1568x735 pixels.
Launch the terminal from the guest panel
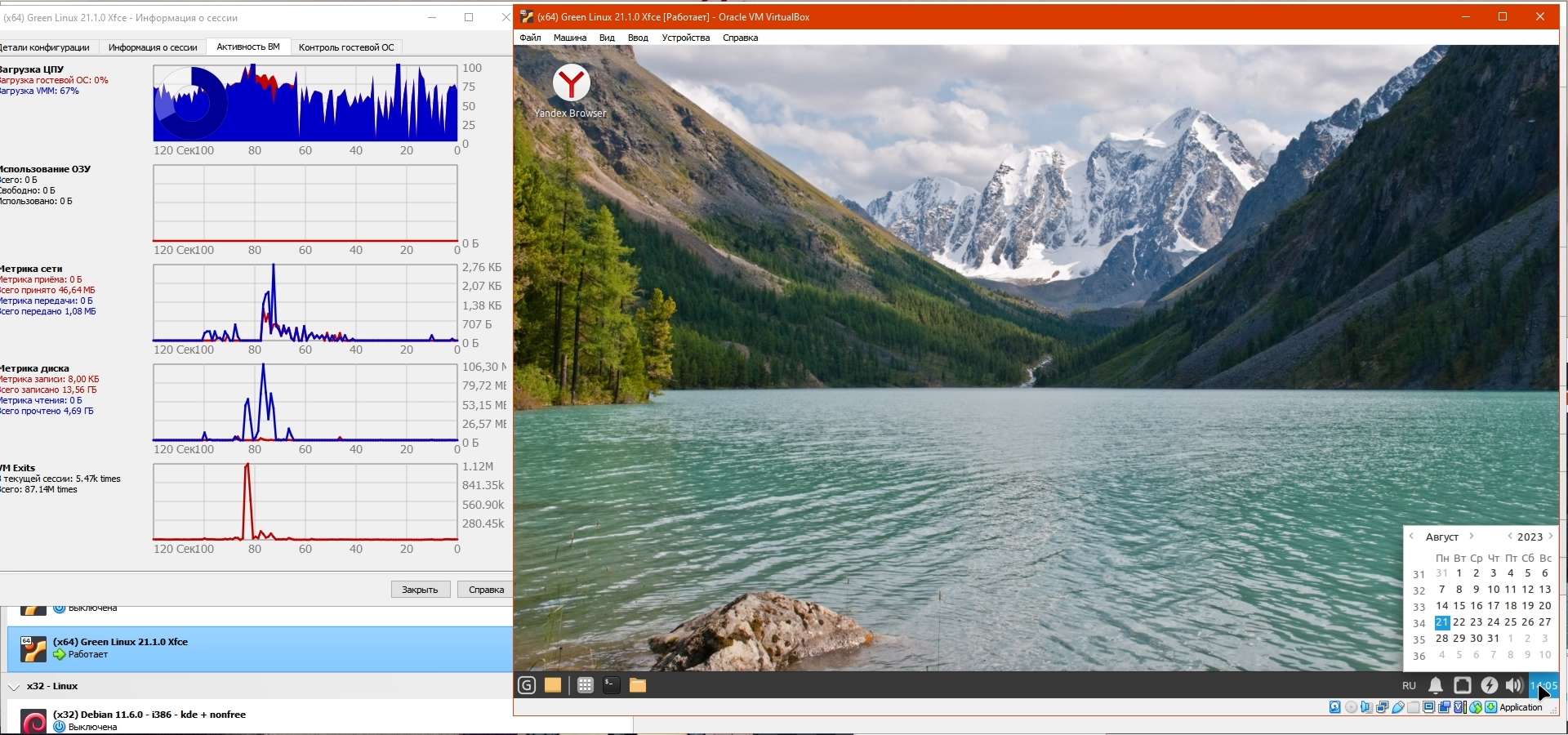tap(611, 685)
